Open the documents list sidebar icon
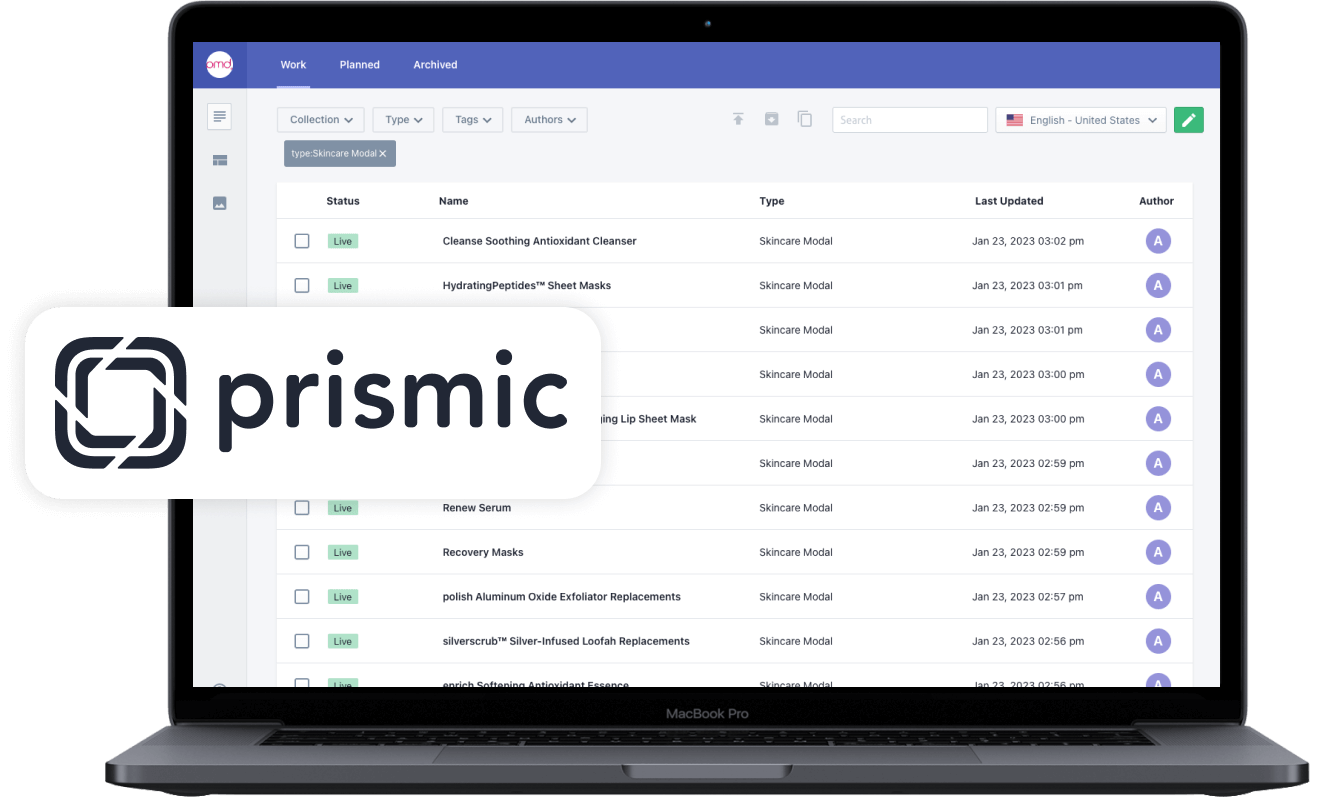This screenshot has width=1320, height=805. (220, 117)
